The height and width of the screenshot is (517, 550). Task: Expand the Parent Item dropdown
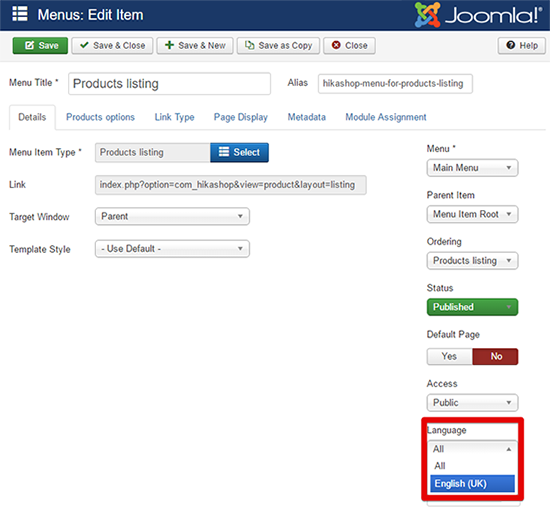coord(472,214)
